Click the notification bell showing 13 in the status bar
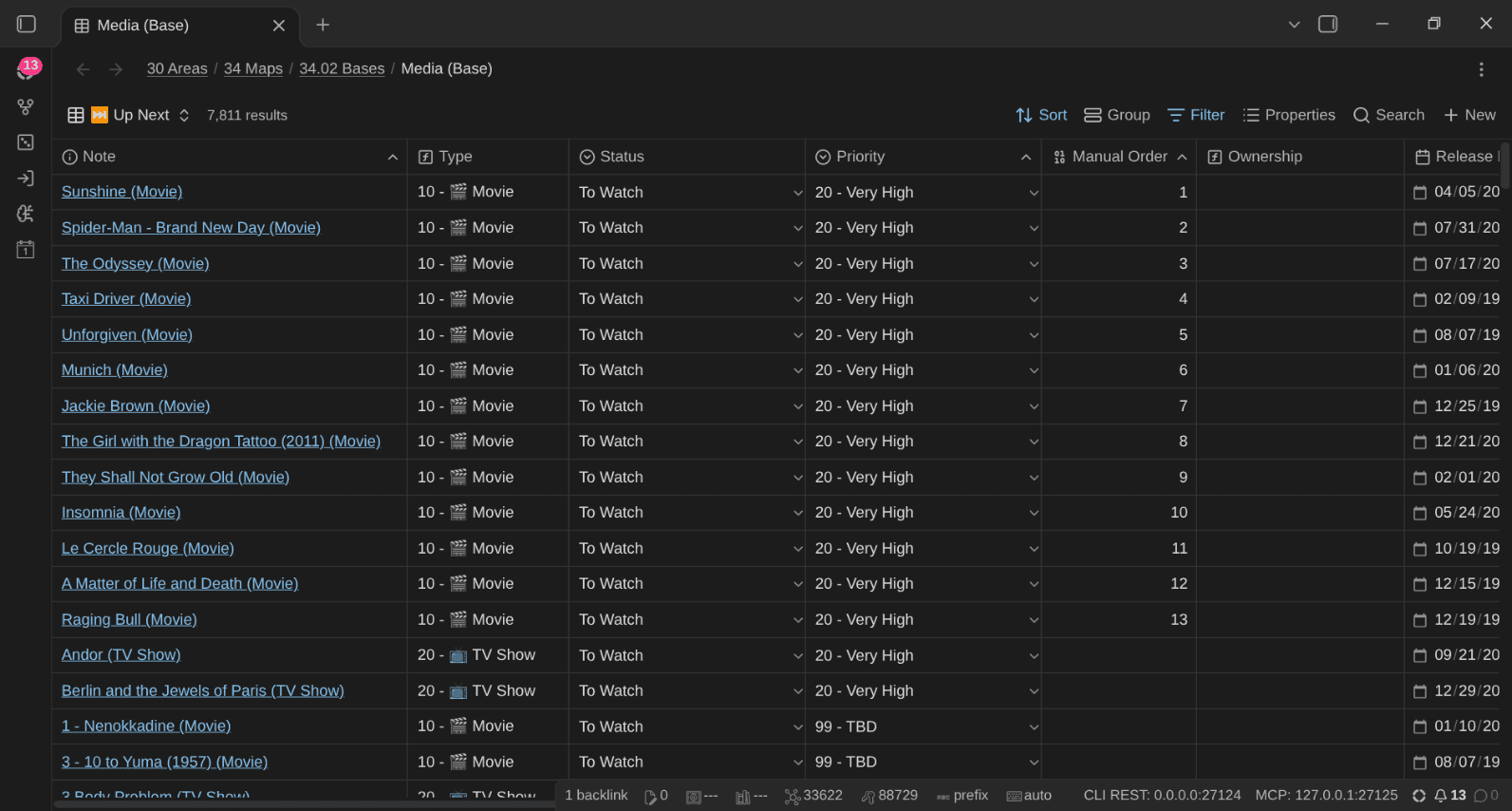The height and width of the screenshot is (811, 1512). point(1449,796)
